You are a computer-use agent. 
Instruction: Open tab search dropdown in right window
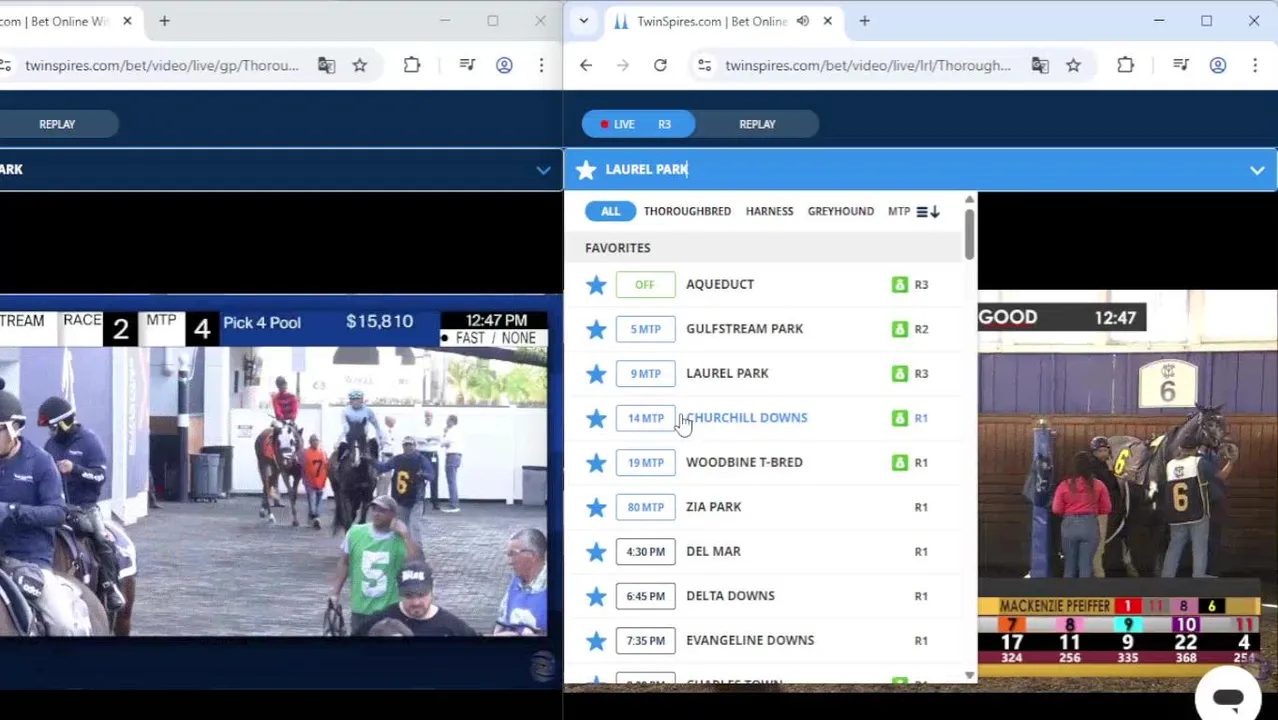pos(584,21)
